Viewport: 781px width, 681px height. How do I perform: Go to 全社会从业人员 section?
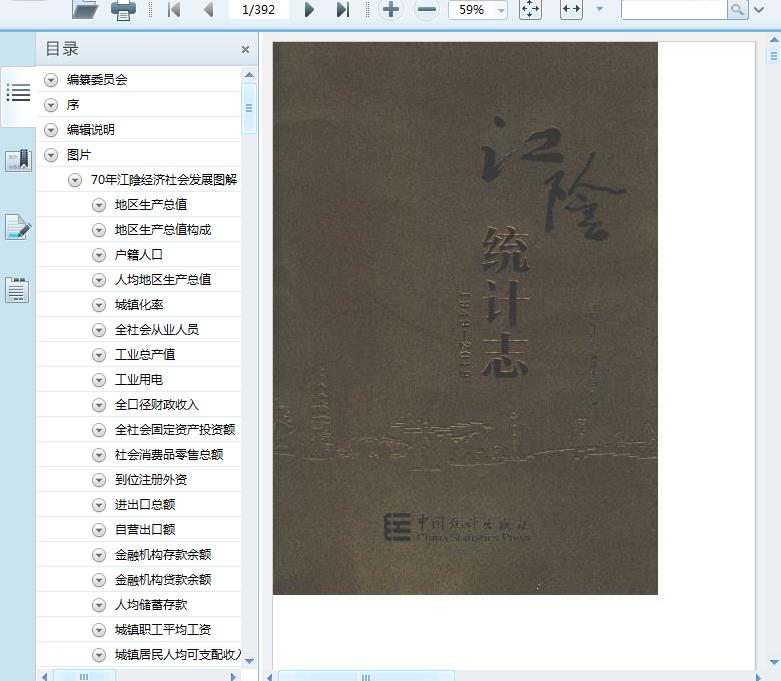157,330
